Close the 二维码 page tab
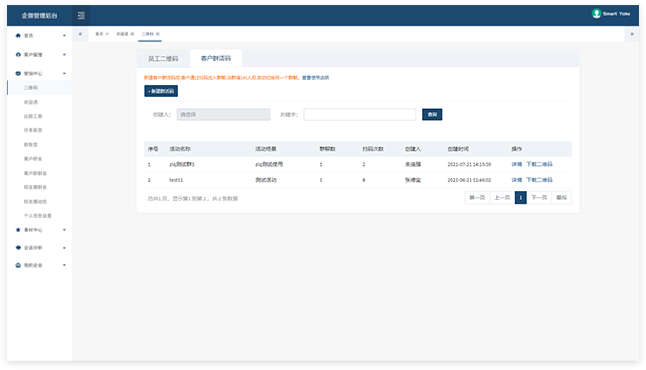 [158, 34]
